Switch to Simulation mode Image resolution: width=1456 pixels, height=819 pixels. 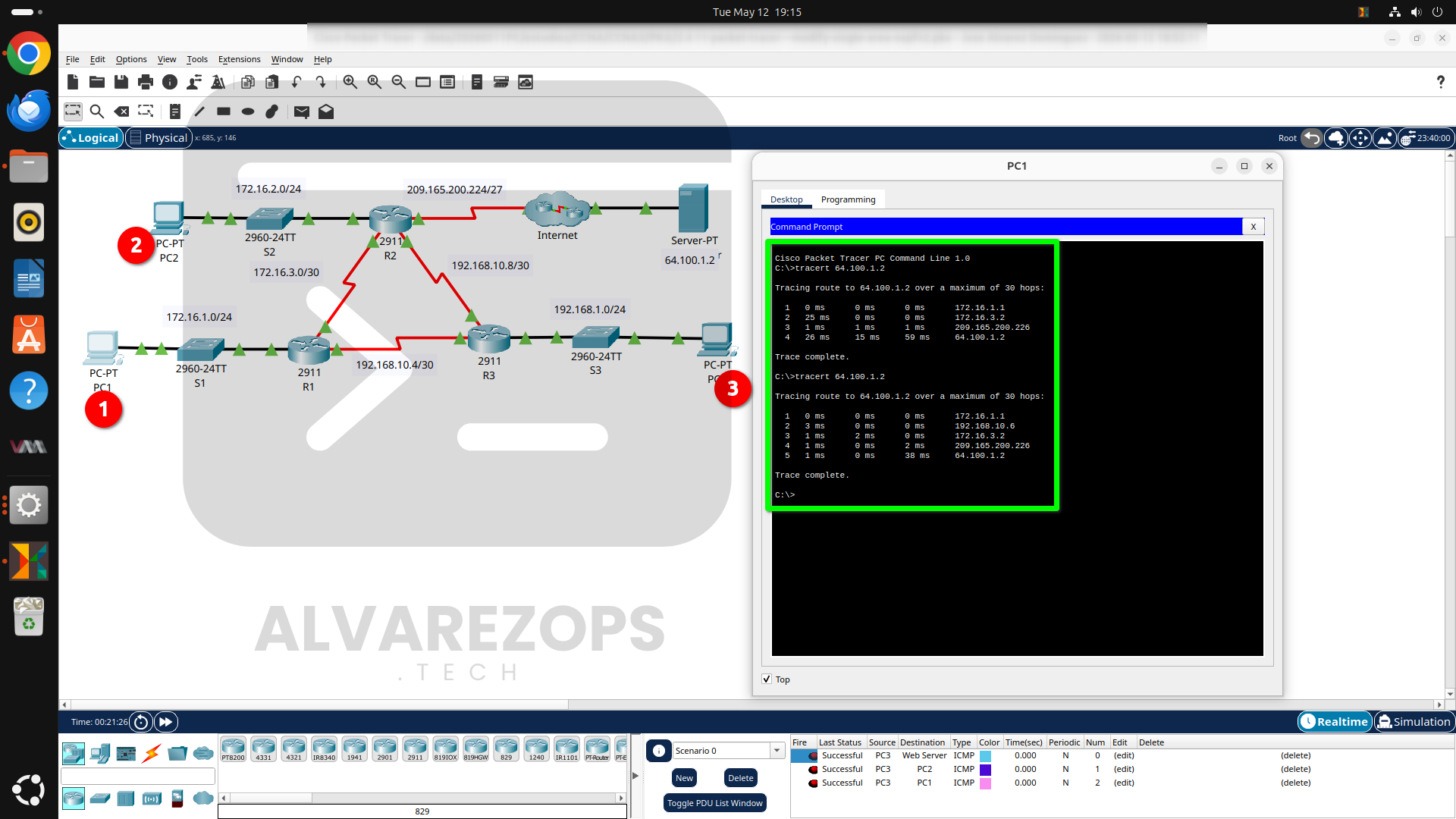click(x=1414, y=722)
